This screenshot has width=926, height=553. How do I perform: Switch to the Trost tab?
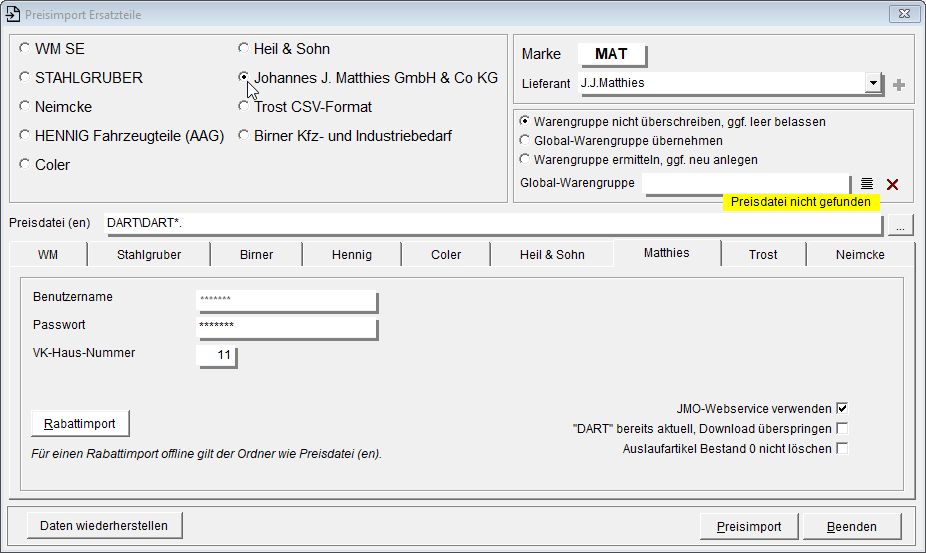(763, 255)
